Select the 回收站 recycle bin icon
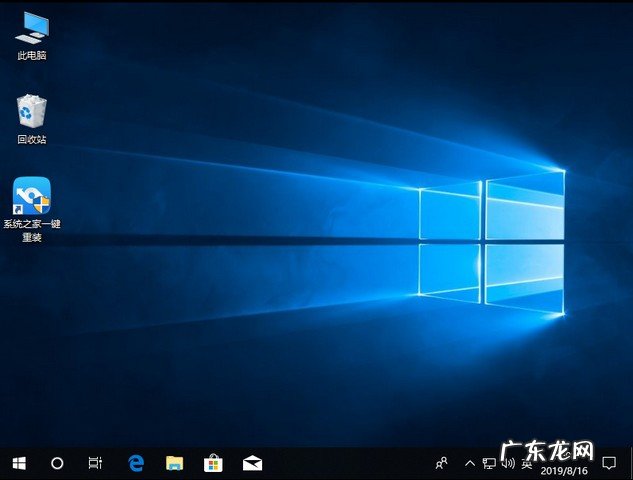Image resolution: width=633 pixels, height=480 pixels. pyautogui.click(x=31, y=112)
